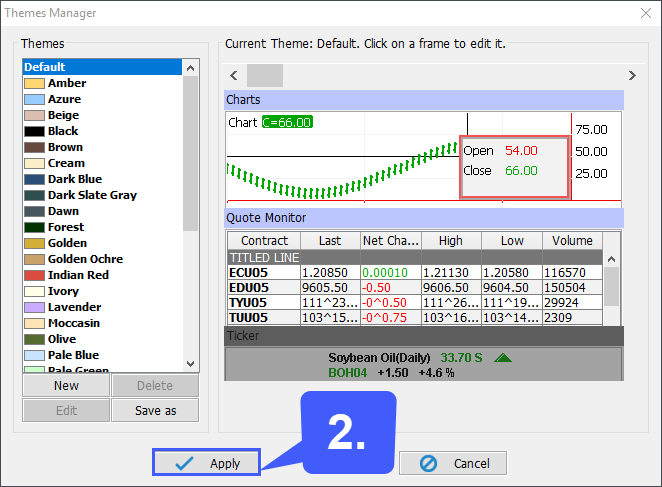662x487 pixels.
Task: Click the Contract column header
Action: tap(264, 241)
